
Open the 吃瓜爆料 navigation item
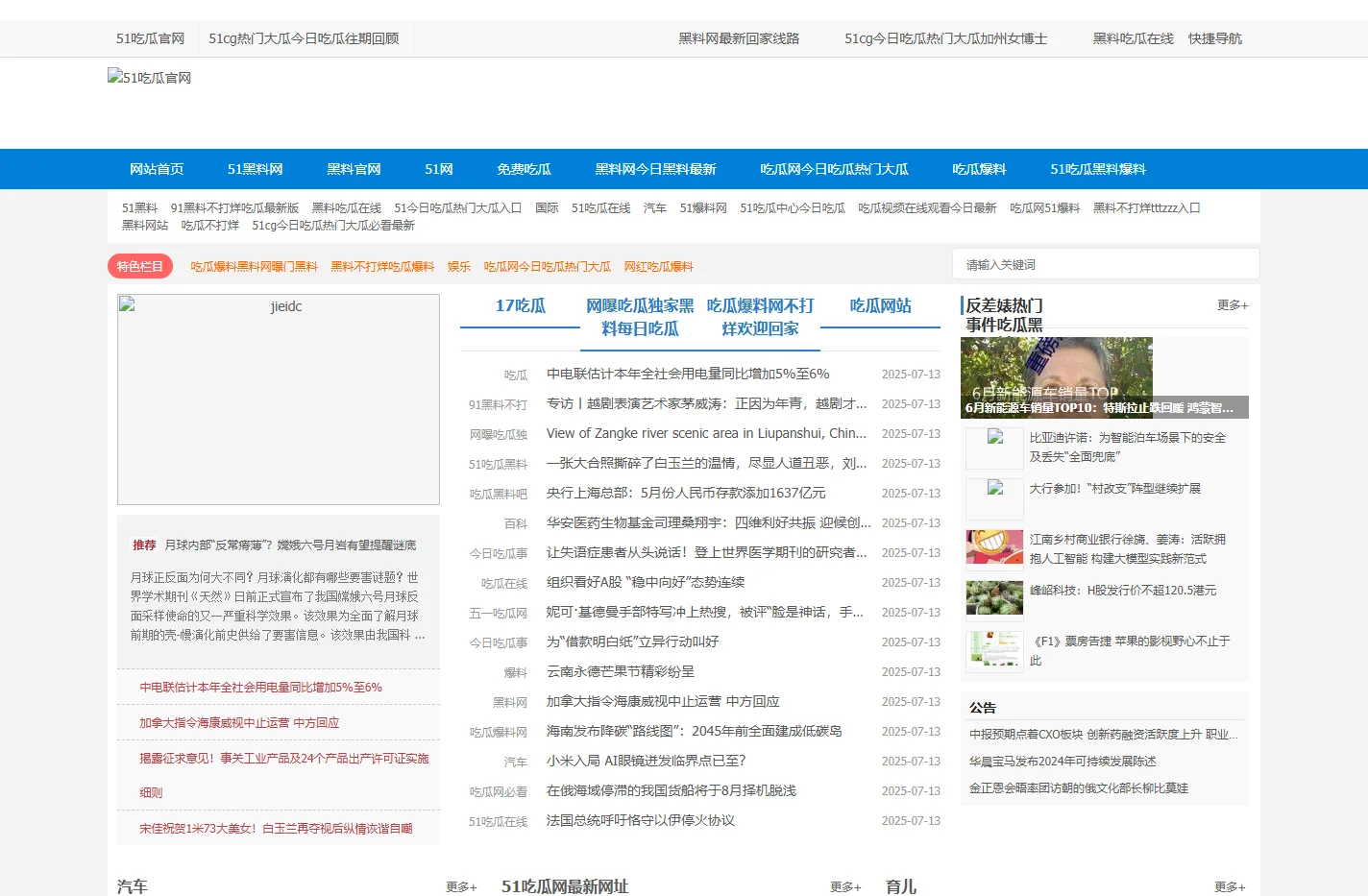click(979, 169)
